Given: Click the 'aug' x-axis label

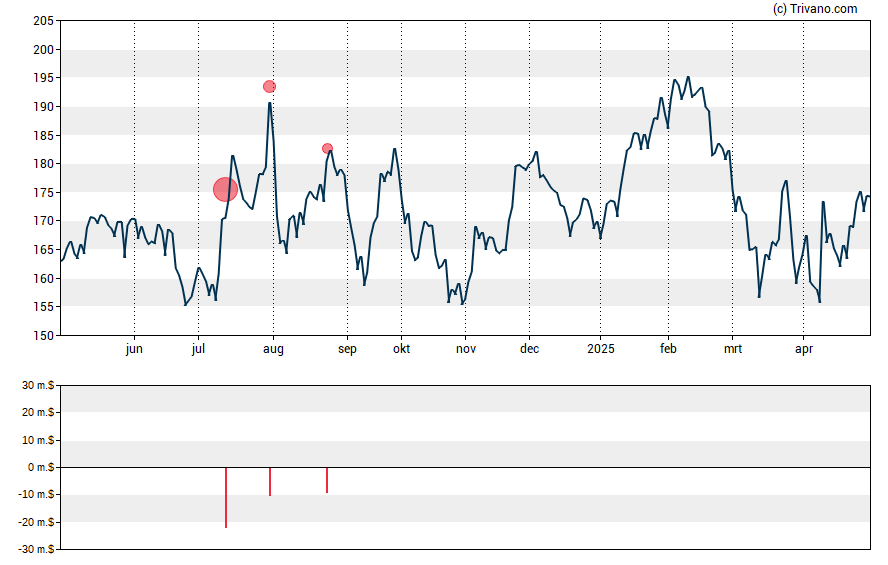Looking at the screenshot, I should point(274,349).
